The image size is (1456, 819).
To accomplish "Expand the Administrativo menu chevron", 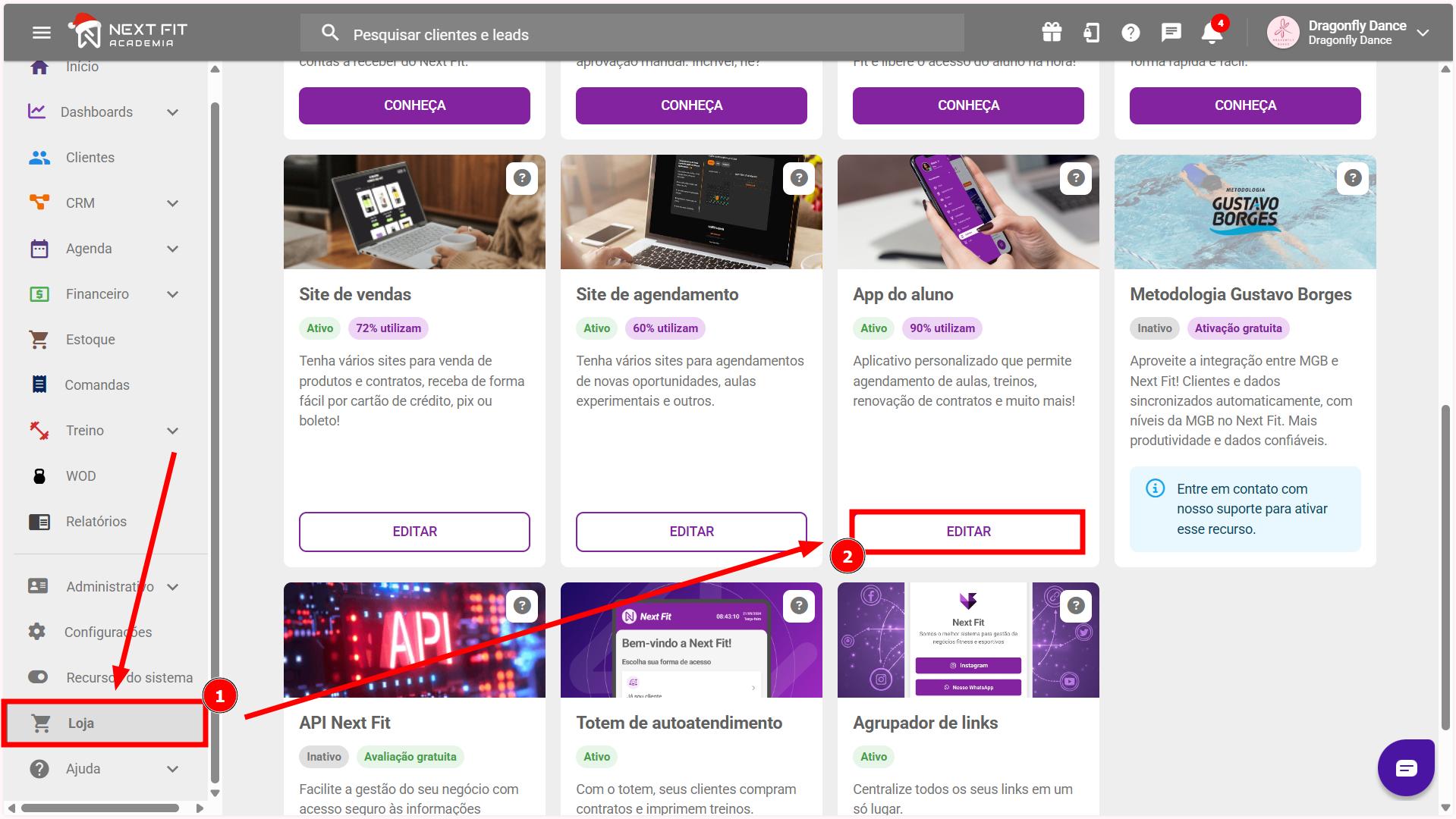I will pyautogui.click(x=173, y=587).
